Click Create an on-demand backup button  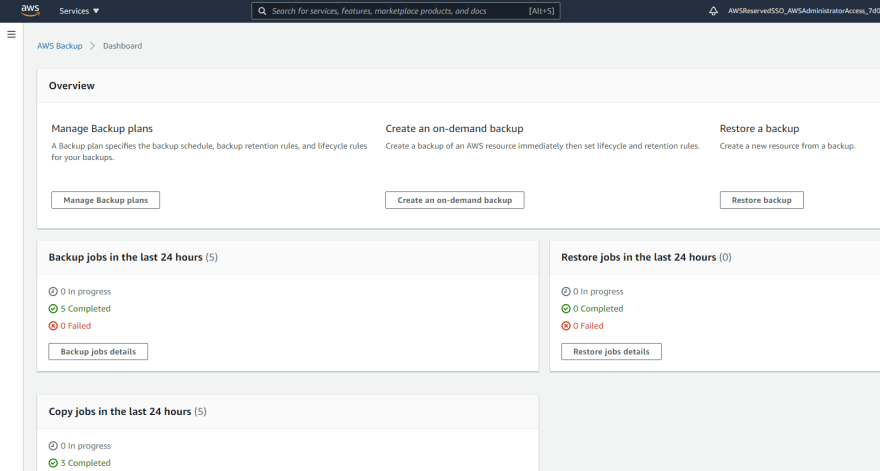coord(455,200)
